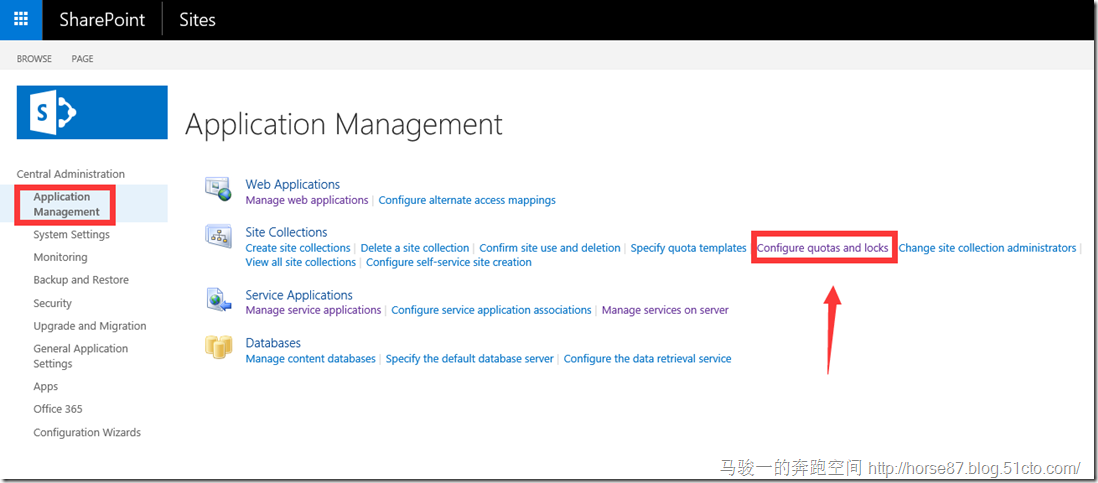Click the Service Applications section icon
Image resolution: width=1098 pixels, height=483 pixels.
click(218, 299)
